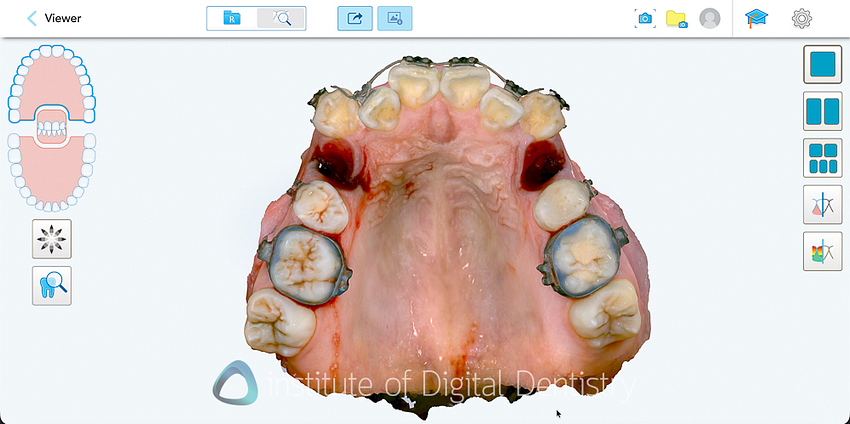Switch to the teeth magnifier mode tab
This screenshot has width=850, height=424.
281,18
